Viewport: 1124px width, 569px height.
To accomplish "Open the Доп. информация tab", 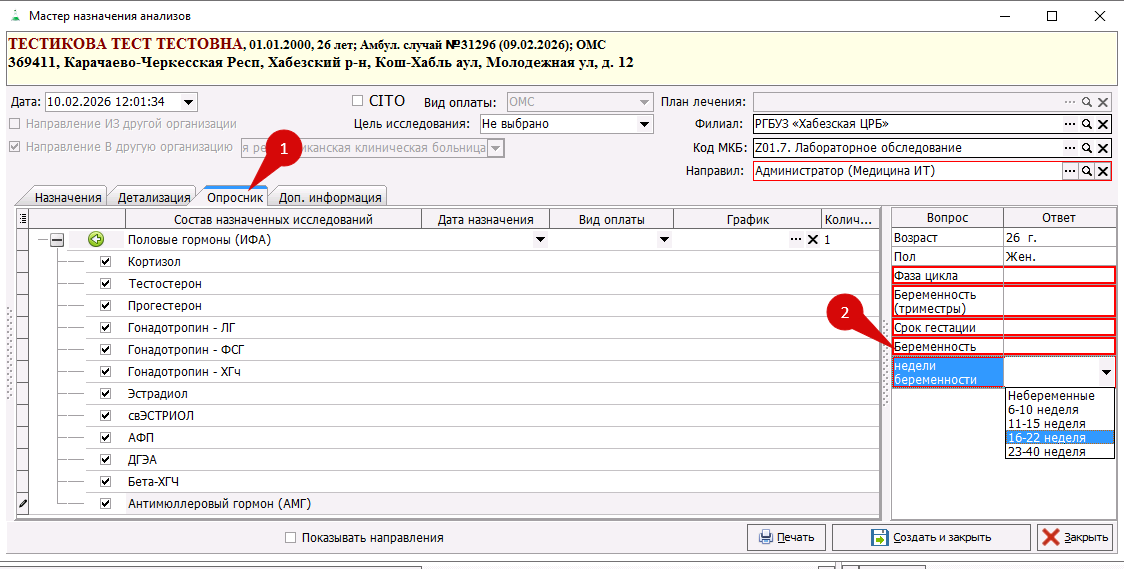I will point(329,197).
